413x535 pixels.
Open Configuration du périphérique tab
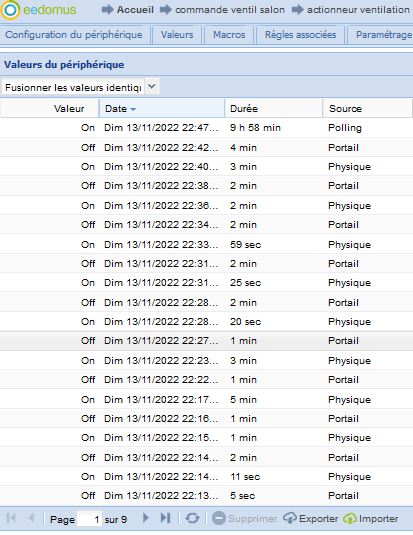coord(74,34)
